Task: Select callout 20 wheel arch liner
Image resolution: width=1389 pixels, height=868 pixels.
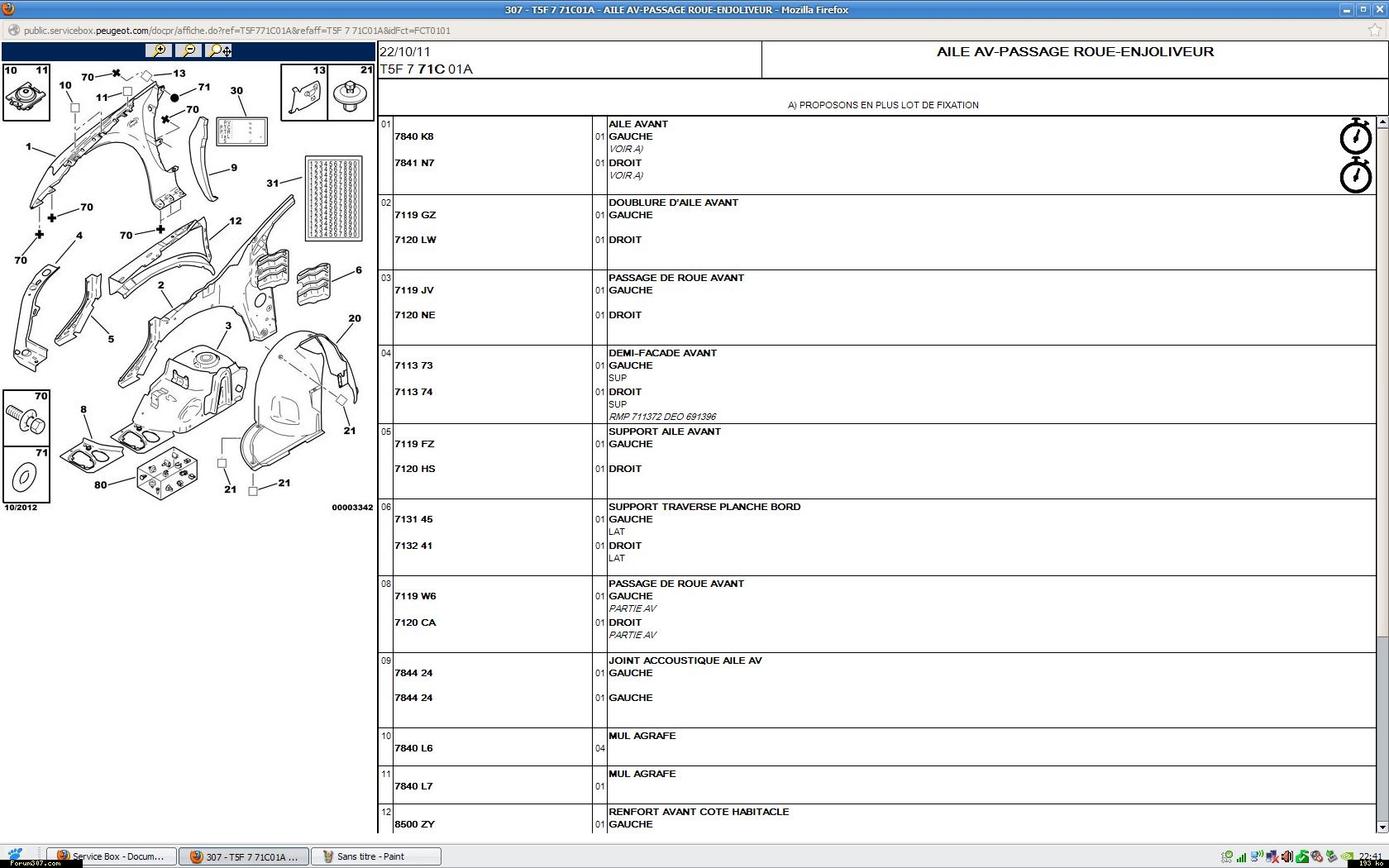Action: (x=355, y=318)
